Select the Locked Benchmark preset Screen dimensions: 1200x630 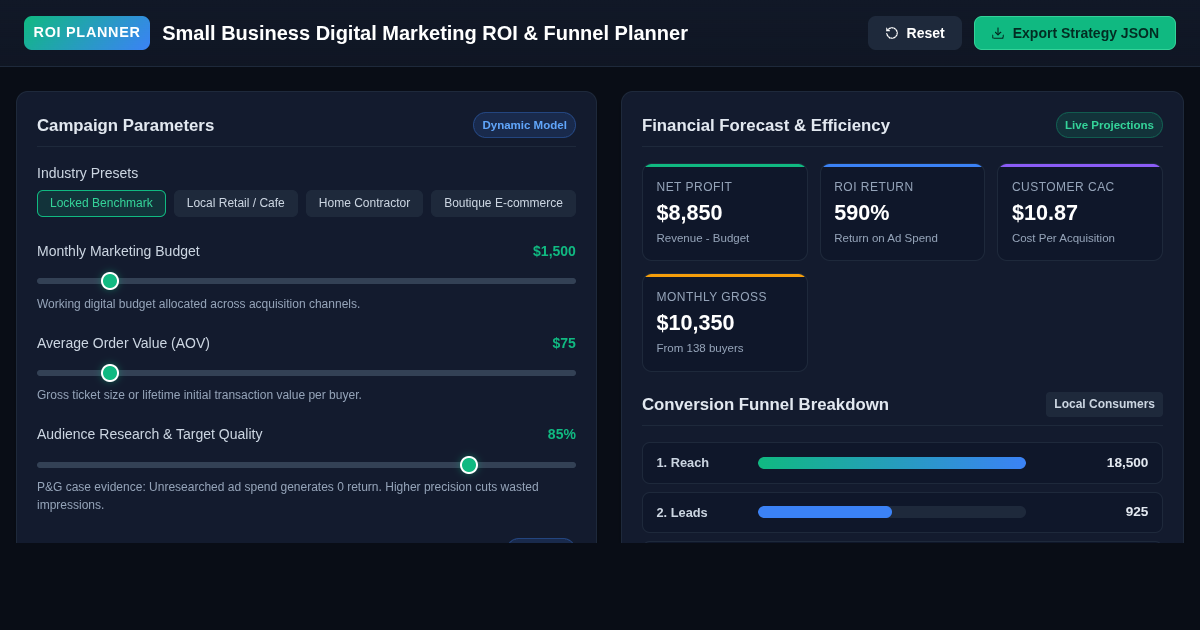point(101,203)
